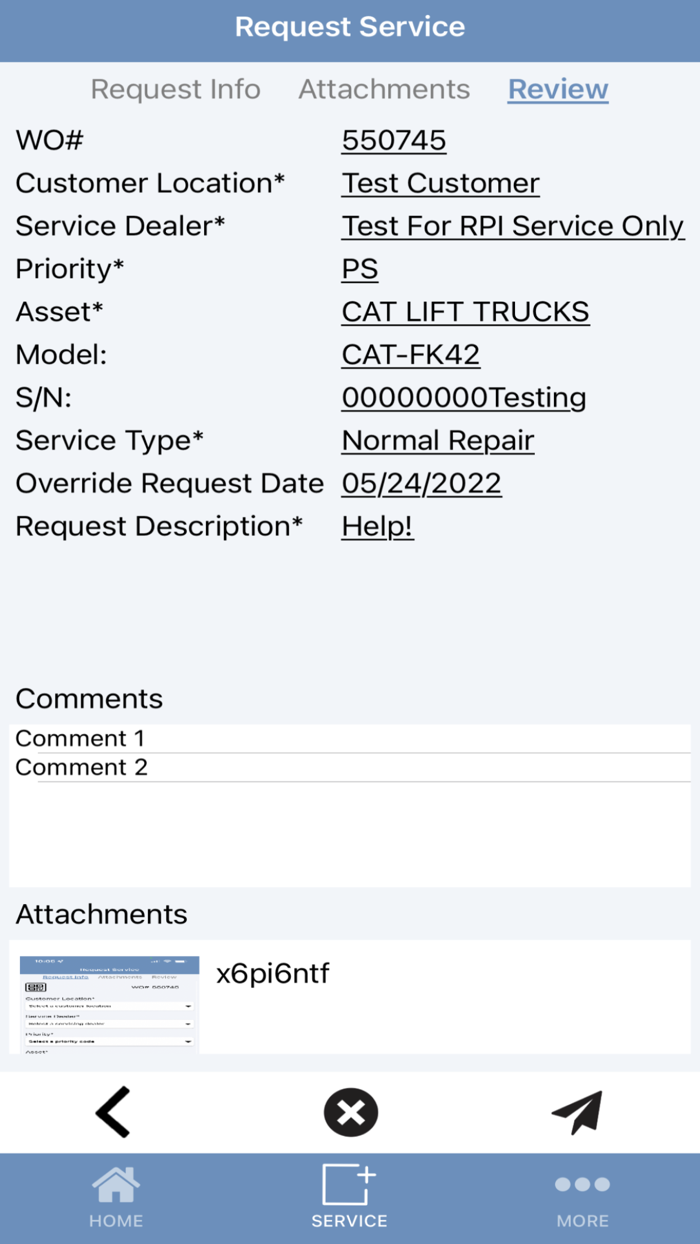Screen dimensions: 700x1244
Task: Change the Normal Repair service type
Action: [x=438, y=440]
